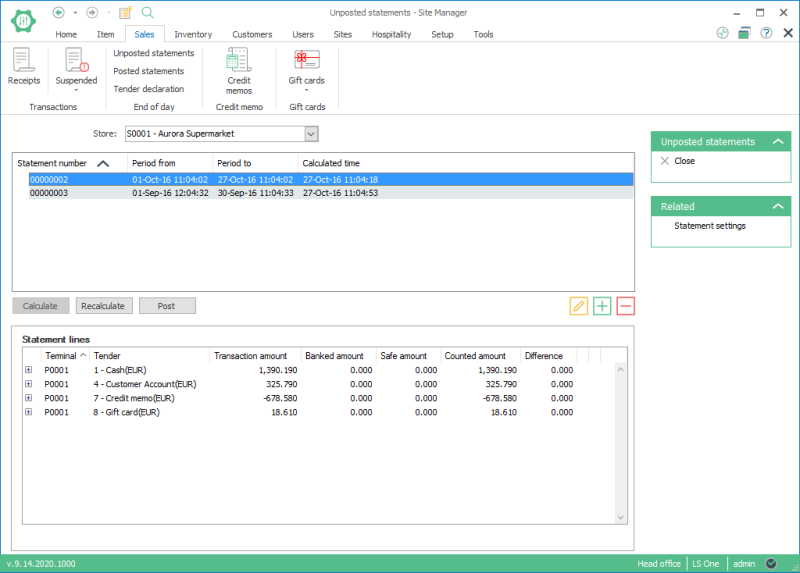Expand the 7 - Credit memo(EUR) row
Screen dimensions: 800x573
(29, 398)
